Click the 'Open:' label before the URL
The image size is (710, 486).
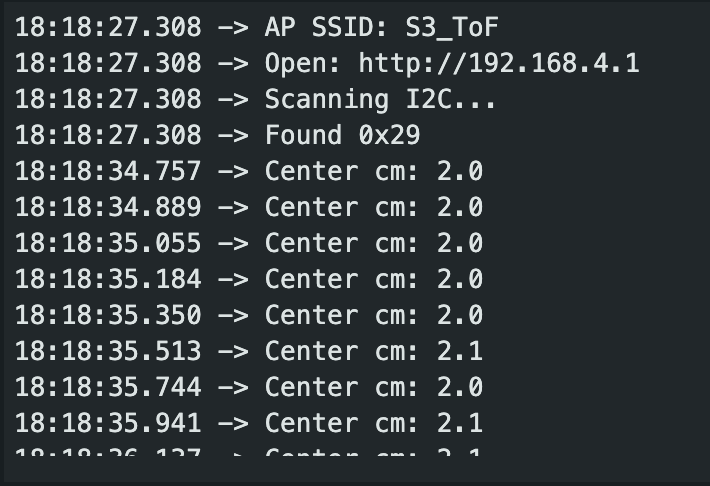[304, 63]
